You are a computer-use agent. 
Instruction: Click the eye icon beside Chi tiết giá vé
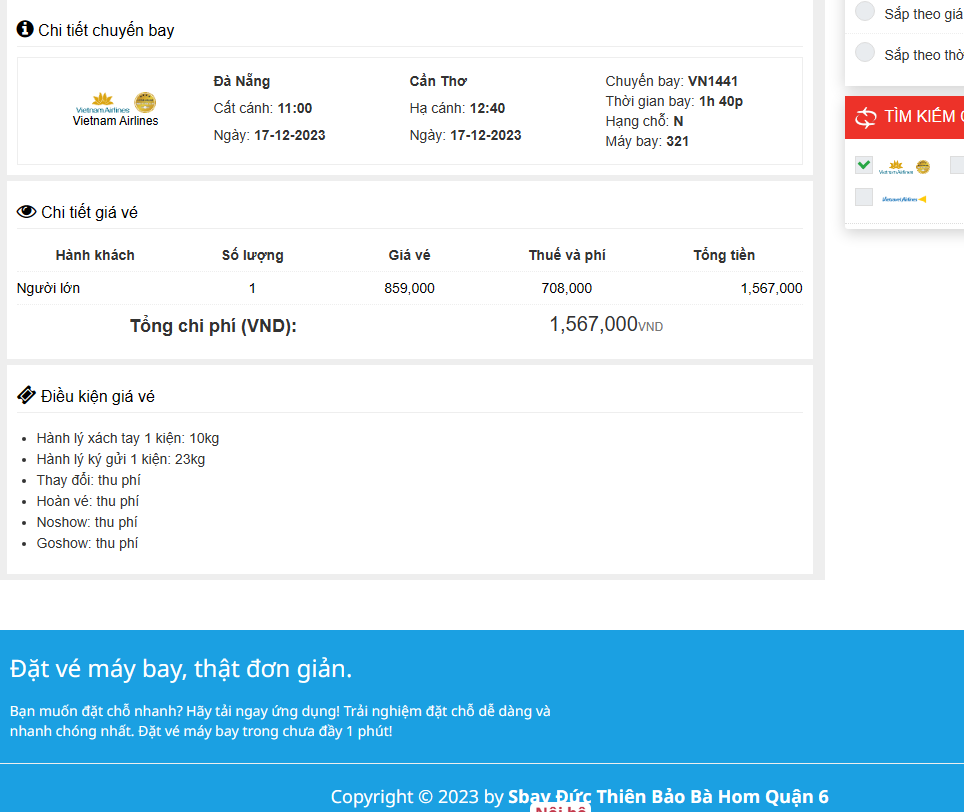point(26,212)
